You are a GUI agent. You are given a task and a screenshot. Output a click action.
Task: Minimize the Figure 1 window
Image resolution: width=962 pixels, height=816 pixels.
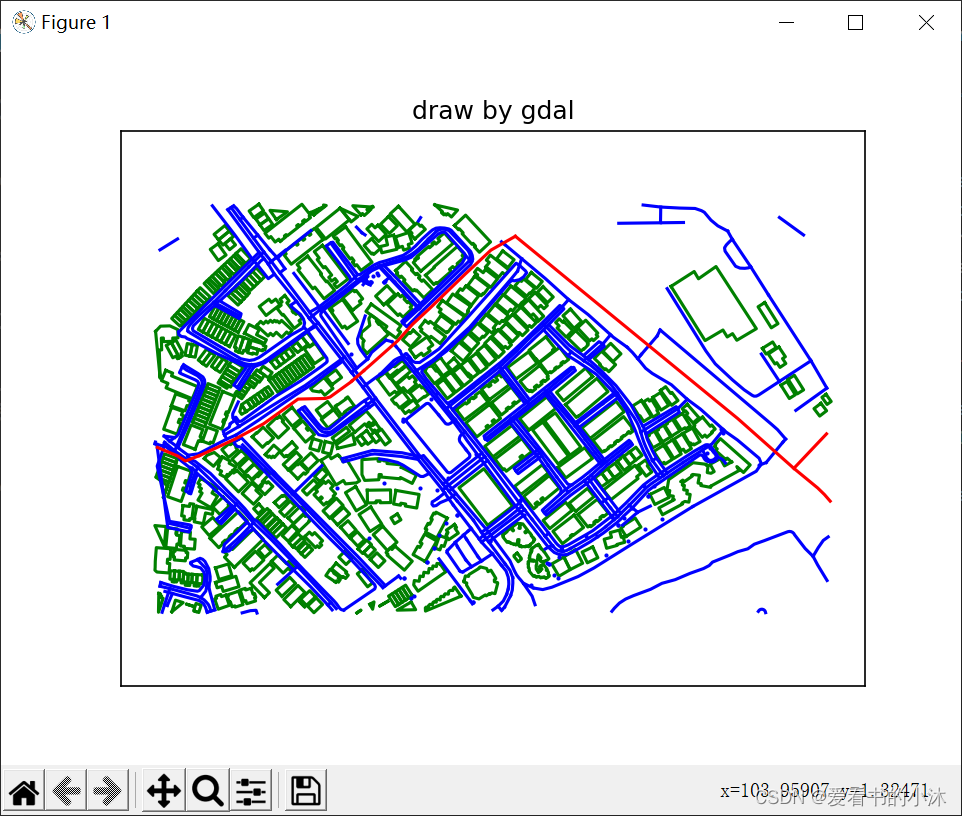click(x=787, y=23)
